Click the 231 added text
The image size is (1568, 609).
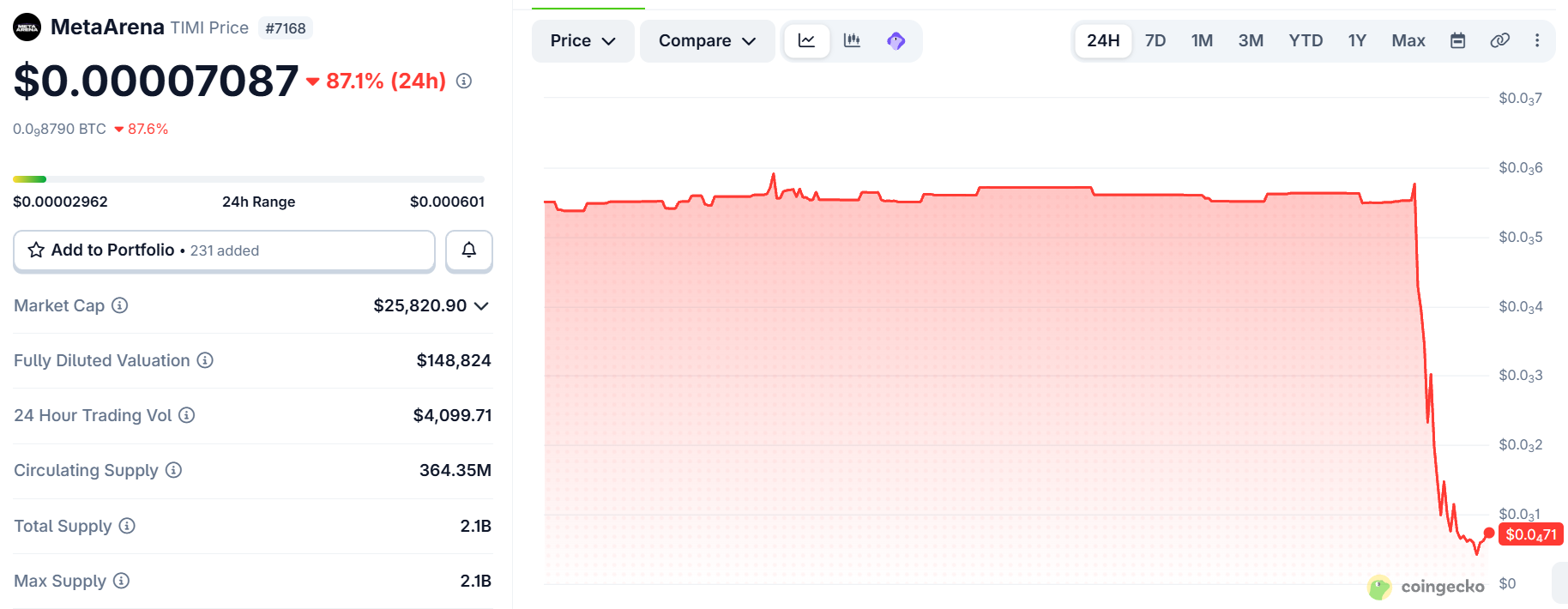coord(225,250)
